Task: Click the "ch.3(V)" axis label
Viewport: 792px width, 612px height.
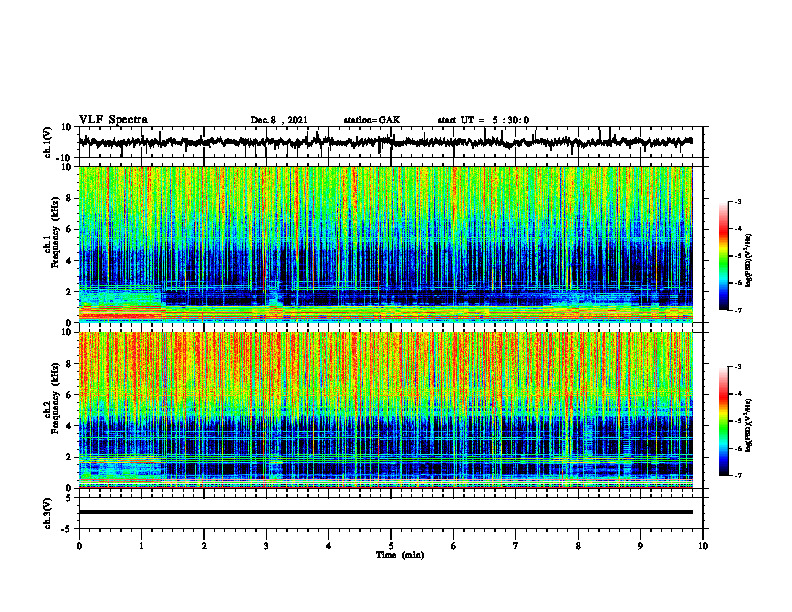Action: (x=47, y=513)
